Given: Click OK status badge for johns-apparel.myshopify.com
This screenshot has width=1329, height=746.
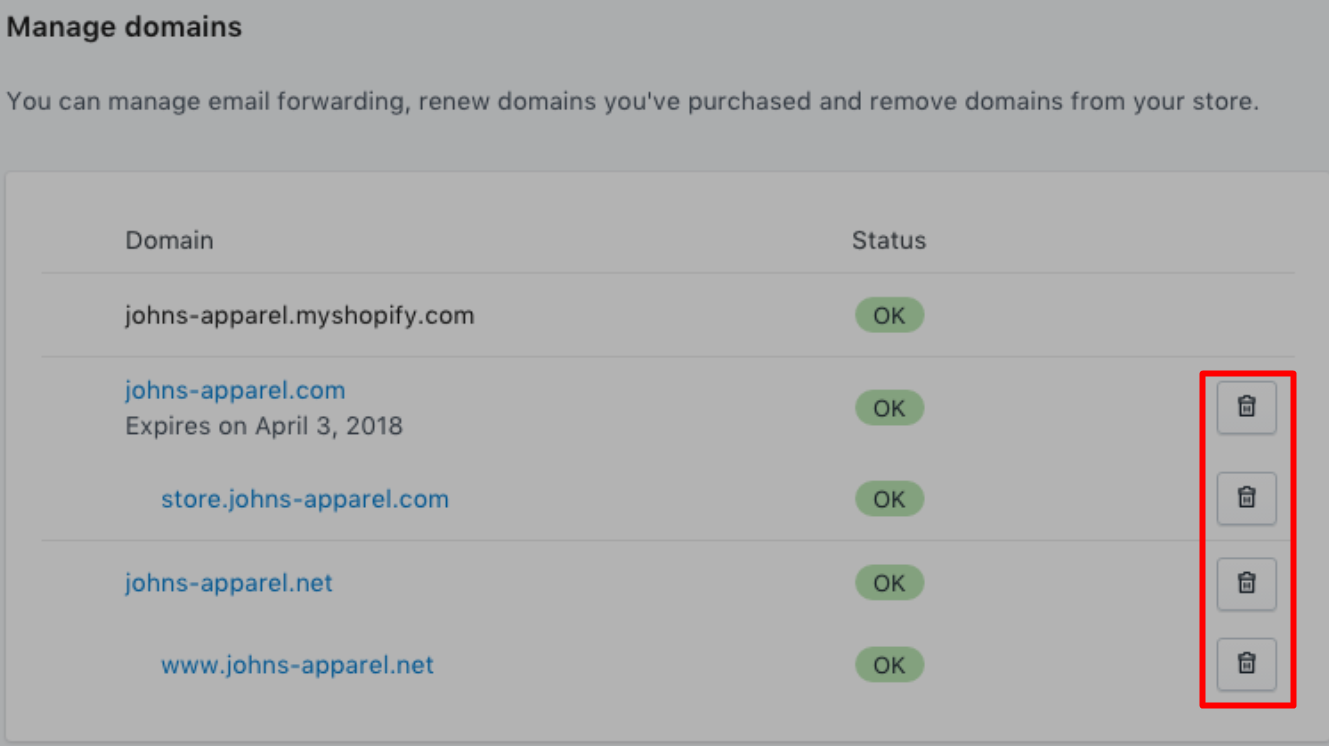Looking at the screenshot, I should 889,316.
